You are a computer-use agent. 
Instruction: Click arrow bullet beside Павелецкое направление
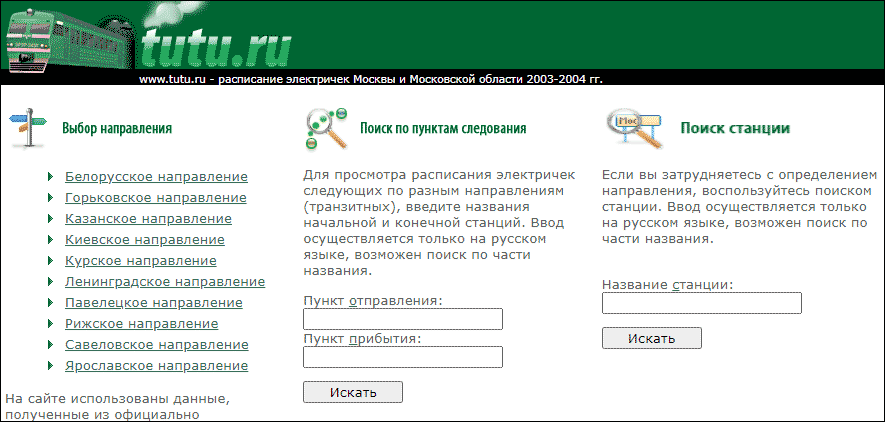tap(51, 303)
